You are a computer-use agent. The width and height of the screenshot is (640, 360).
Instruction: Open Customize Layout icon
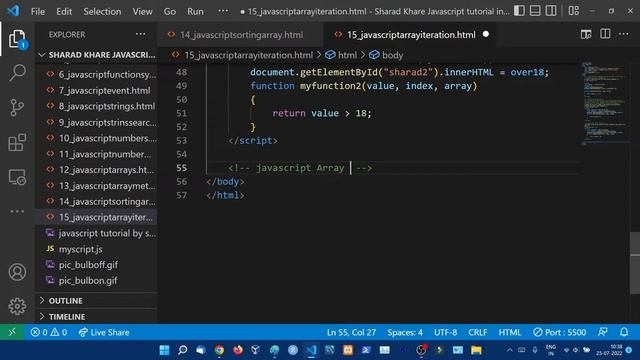click(573, 11)
